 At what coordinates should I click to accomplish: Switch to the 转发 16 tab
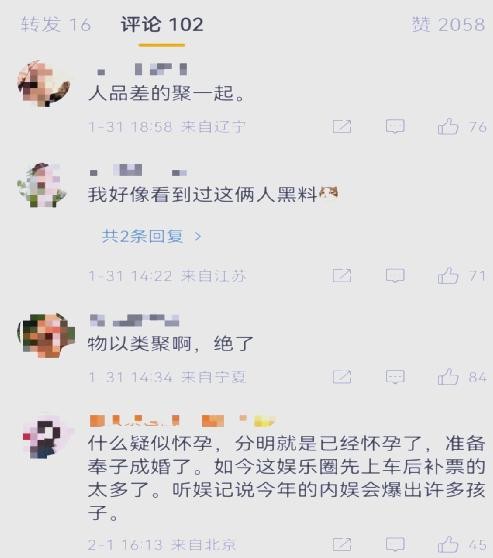[x=56, y=25]
